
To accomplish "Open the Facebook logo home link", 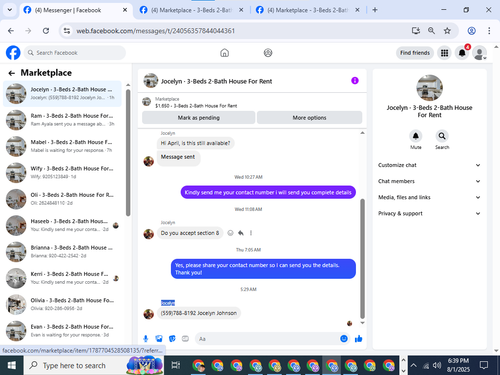I will (x=13, y=53).
